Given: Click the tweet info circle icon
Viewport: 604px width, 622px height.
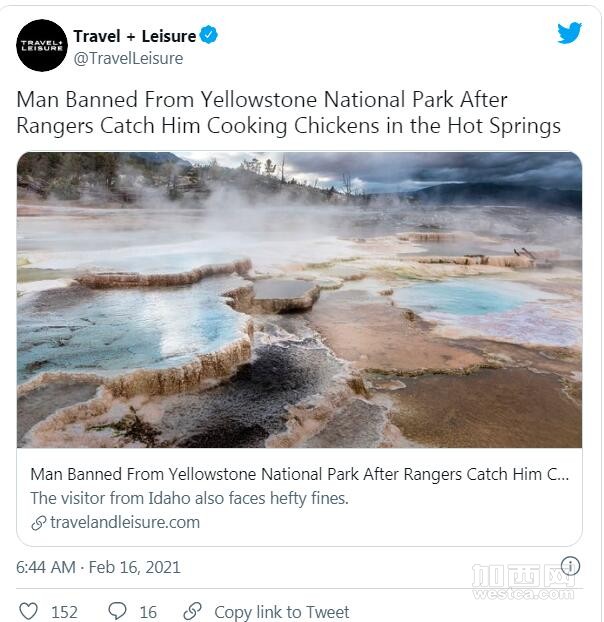Looking at the screenshot, I should [570, 566].
